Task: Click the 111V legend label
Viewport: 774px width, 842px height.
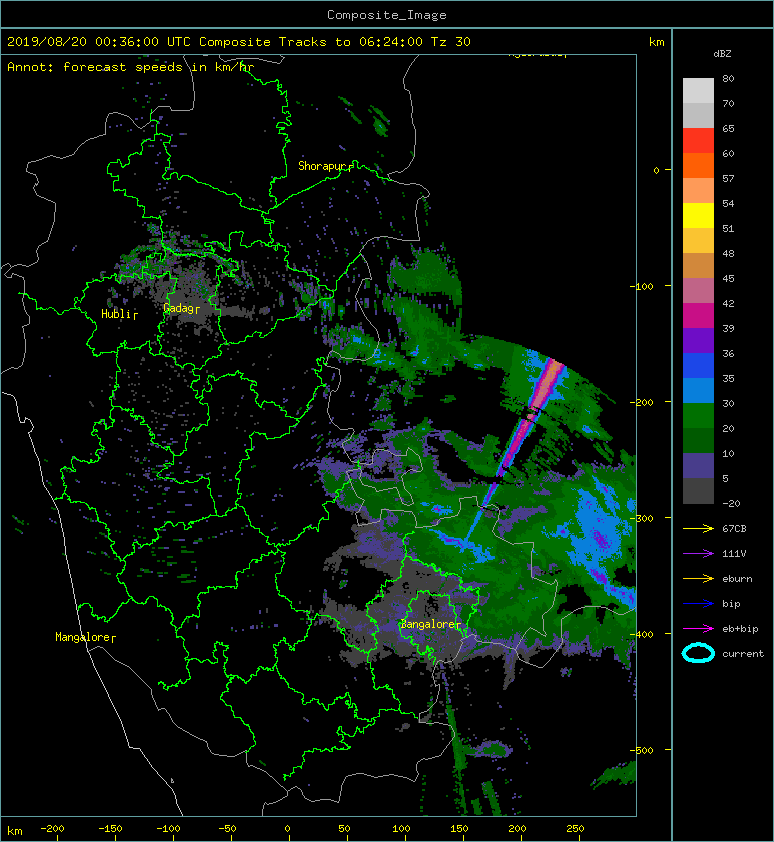Action: pyautogui.click(x=734, y=554)
